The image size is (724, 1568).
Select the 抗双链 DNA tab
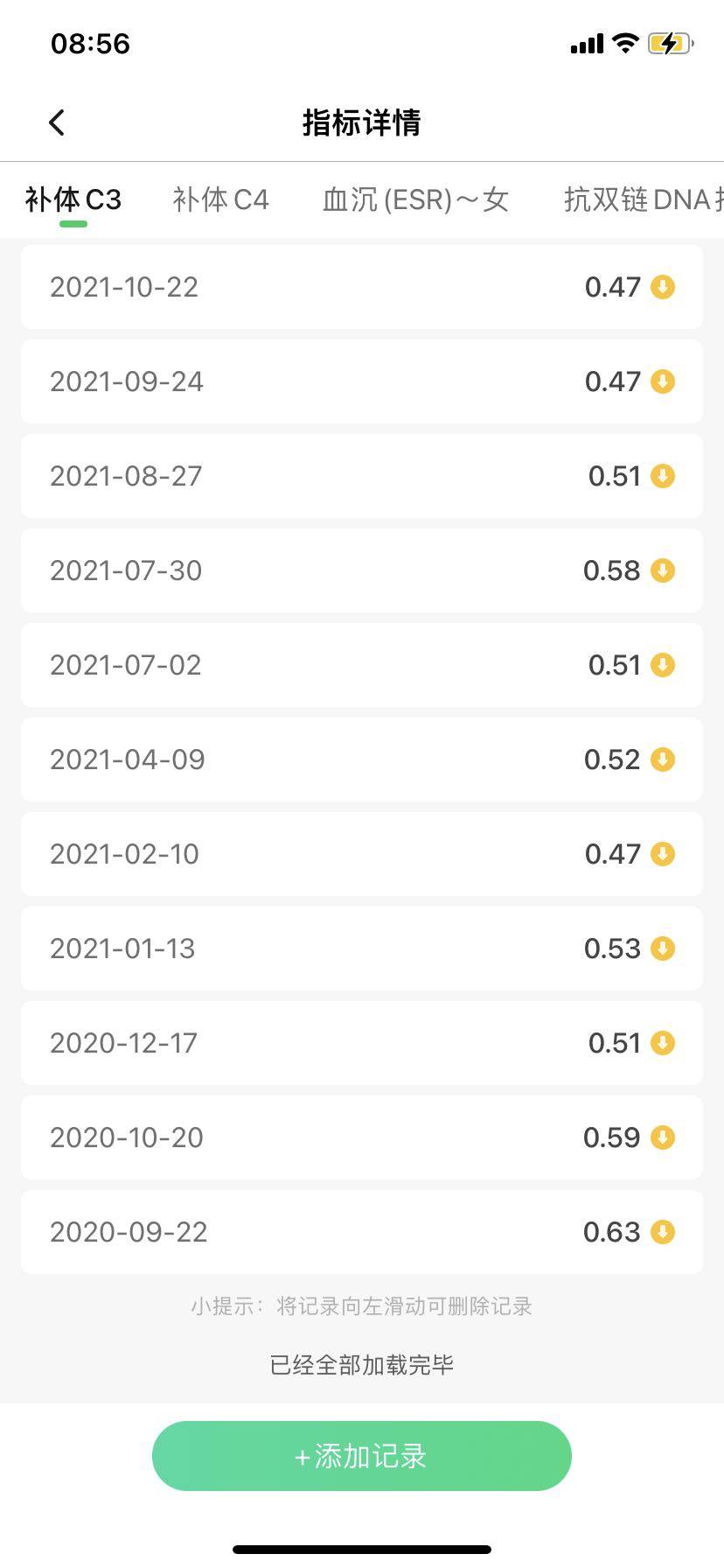(643, 199)
